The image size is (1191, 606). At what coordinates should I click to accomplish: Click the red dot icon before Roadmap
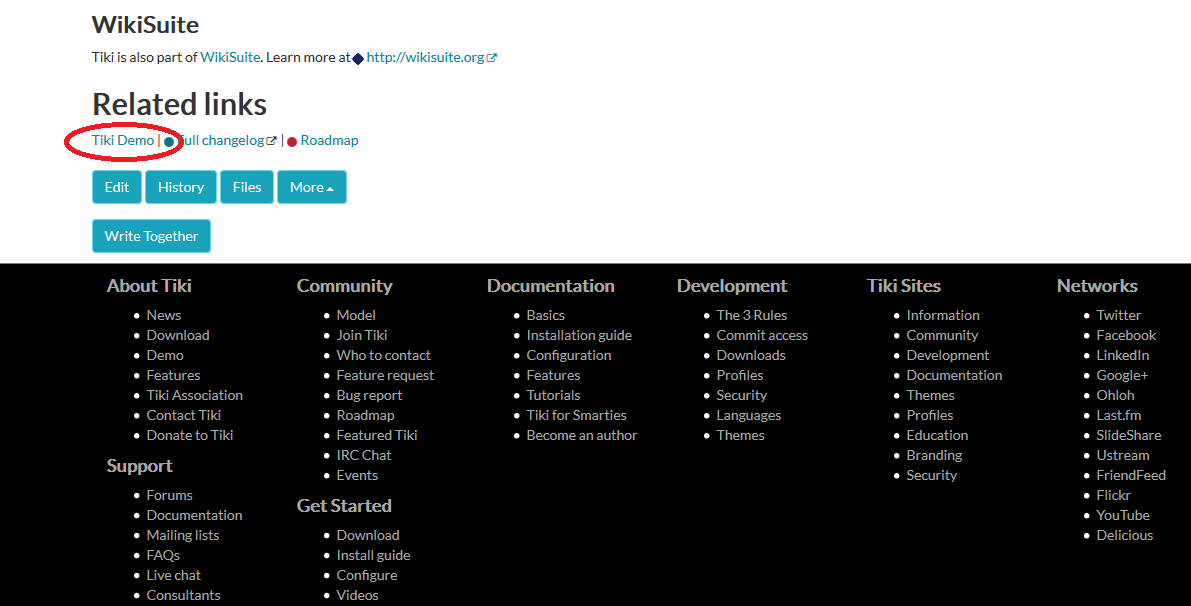tap(292, 142)
